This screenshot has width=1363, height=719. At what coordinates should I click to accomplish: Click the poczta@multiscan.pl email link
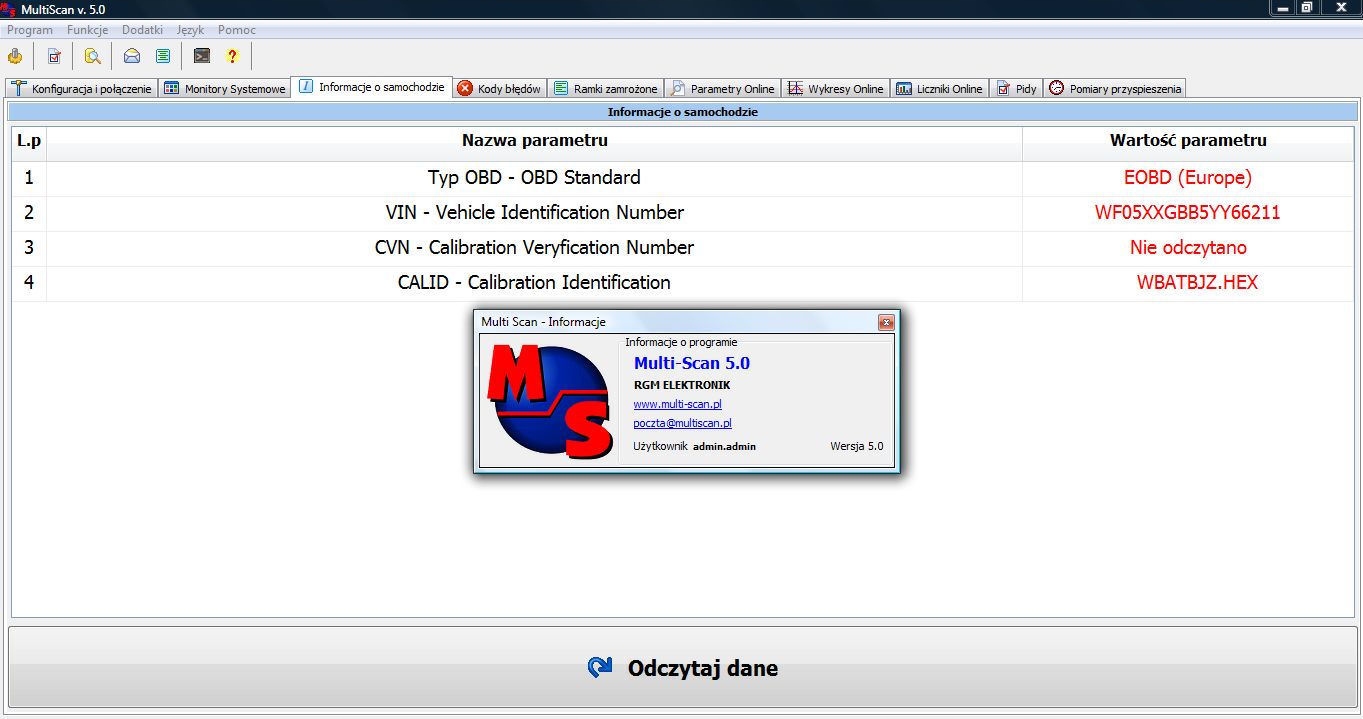tap(682, 423)
